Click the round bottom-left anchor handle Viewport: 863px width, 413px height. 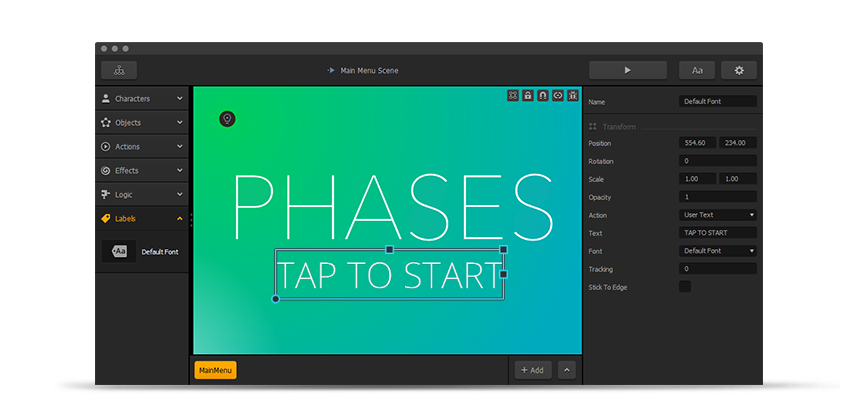pos(276,299)
